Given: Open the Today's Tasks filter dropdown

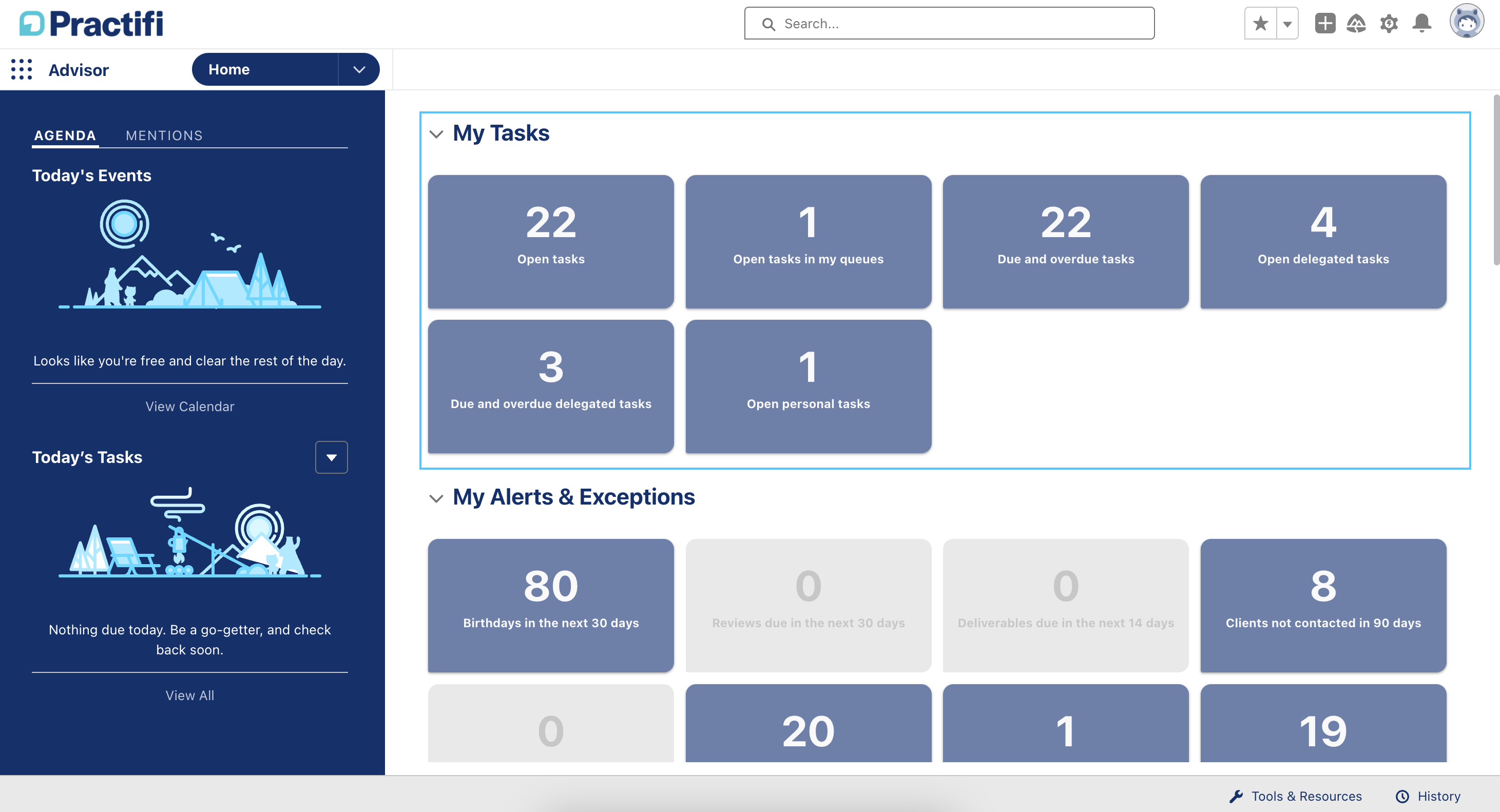Looking at the screenshot, I should point(331,457).
